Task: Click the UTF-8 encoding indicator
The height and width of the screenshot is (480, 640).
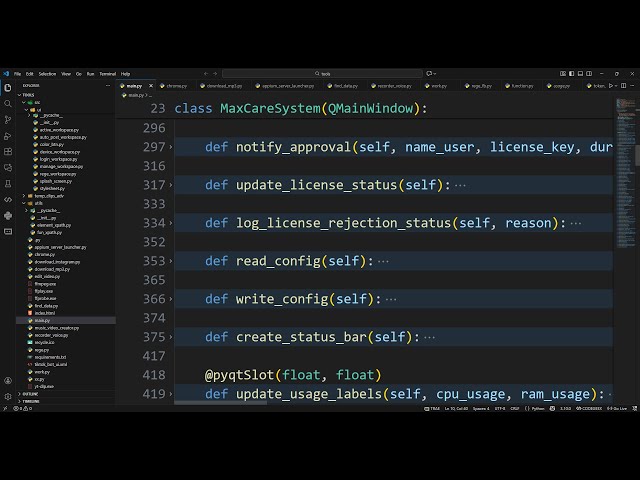Action: pyautogui.click(x=500, y=408)
